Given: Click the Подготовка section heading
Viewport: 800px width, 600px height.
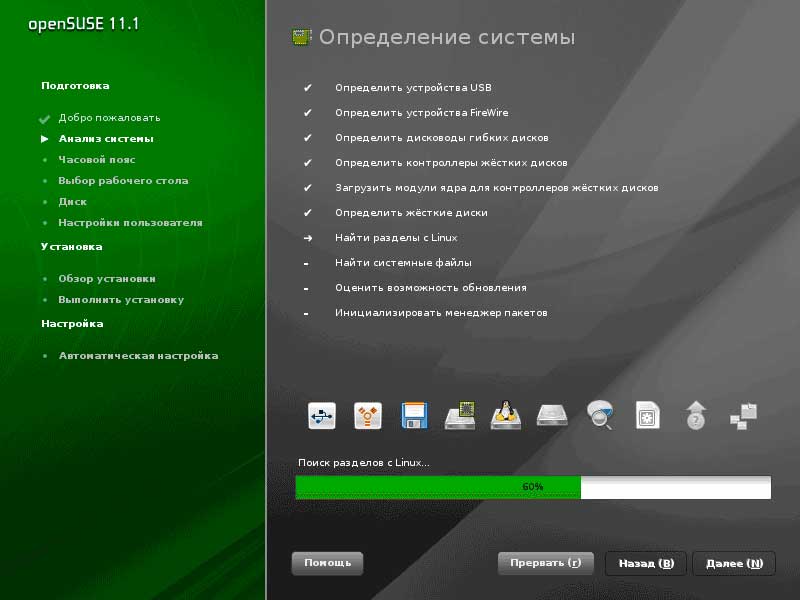Looking at the screenshot, I should [75, 86].
